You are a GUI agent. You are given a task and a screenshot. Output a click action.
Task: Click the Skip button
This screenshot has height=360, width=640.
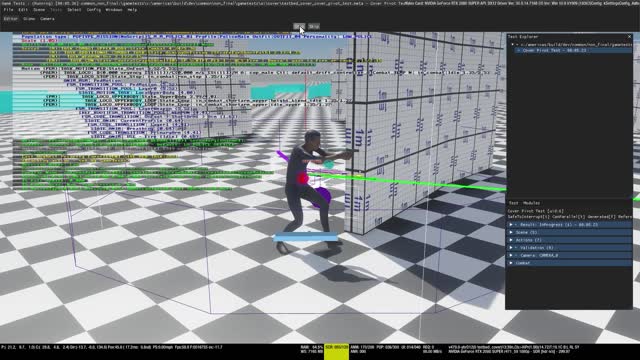click(x=313, y=27)
